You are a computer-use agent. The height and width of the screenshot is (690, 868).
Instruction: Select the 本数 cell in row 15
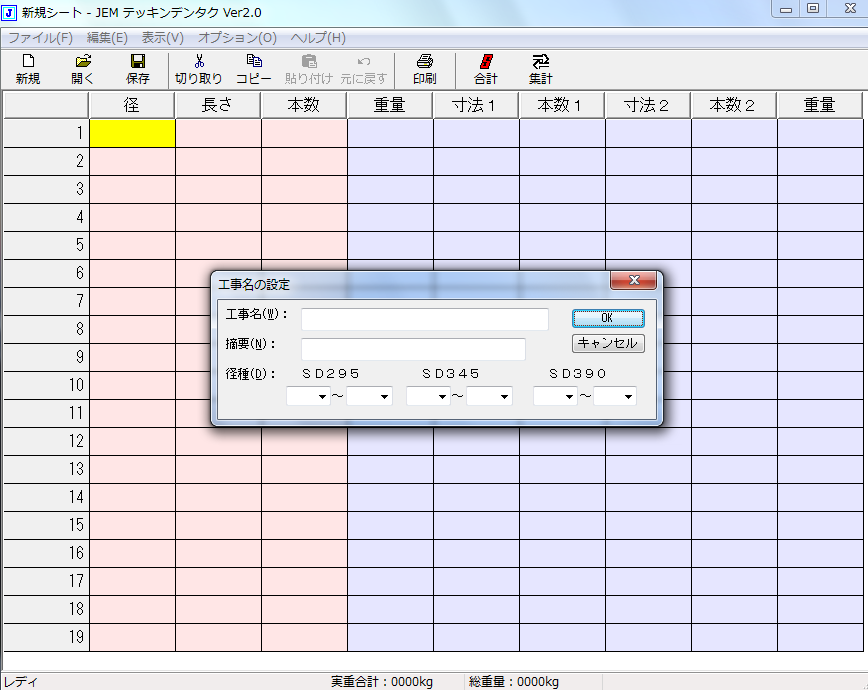(x=304, y=526)
